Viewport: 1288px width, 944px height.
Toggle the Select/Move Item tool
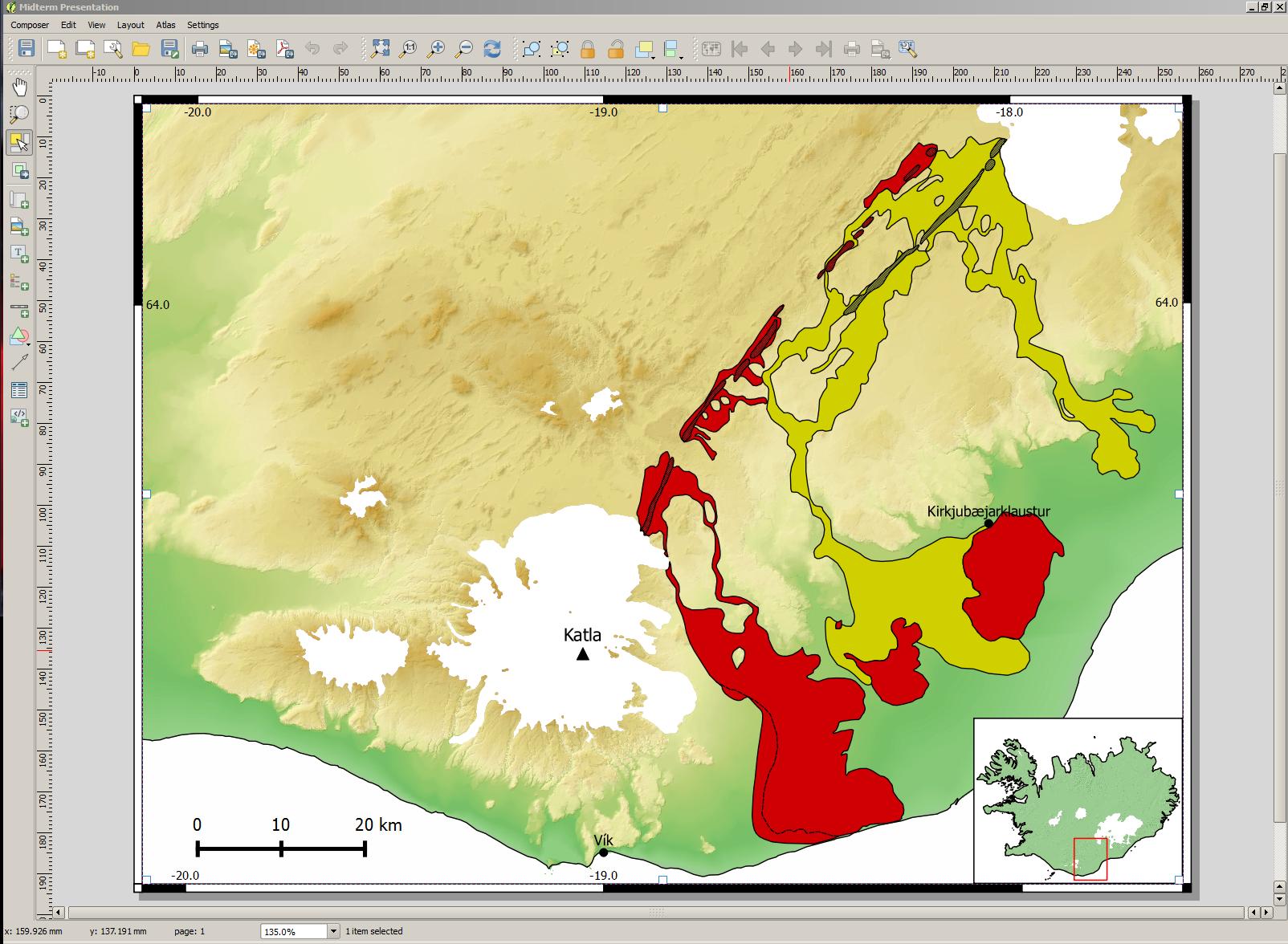click(x=19, y=142)
